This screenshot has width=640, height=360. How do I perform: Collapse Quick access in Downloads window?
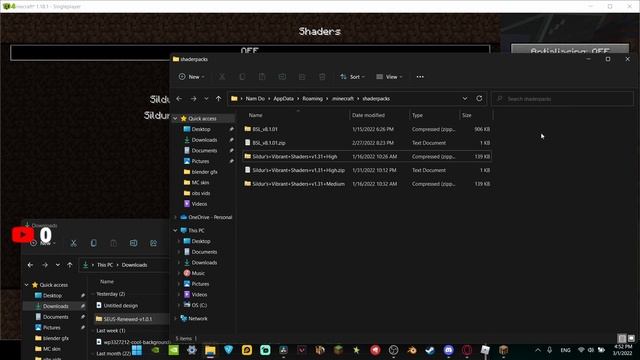27,285
